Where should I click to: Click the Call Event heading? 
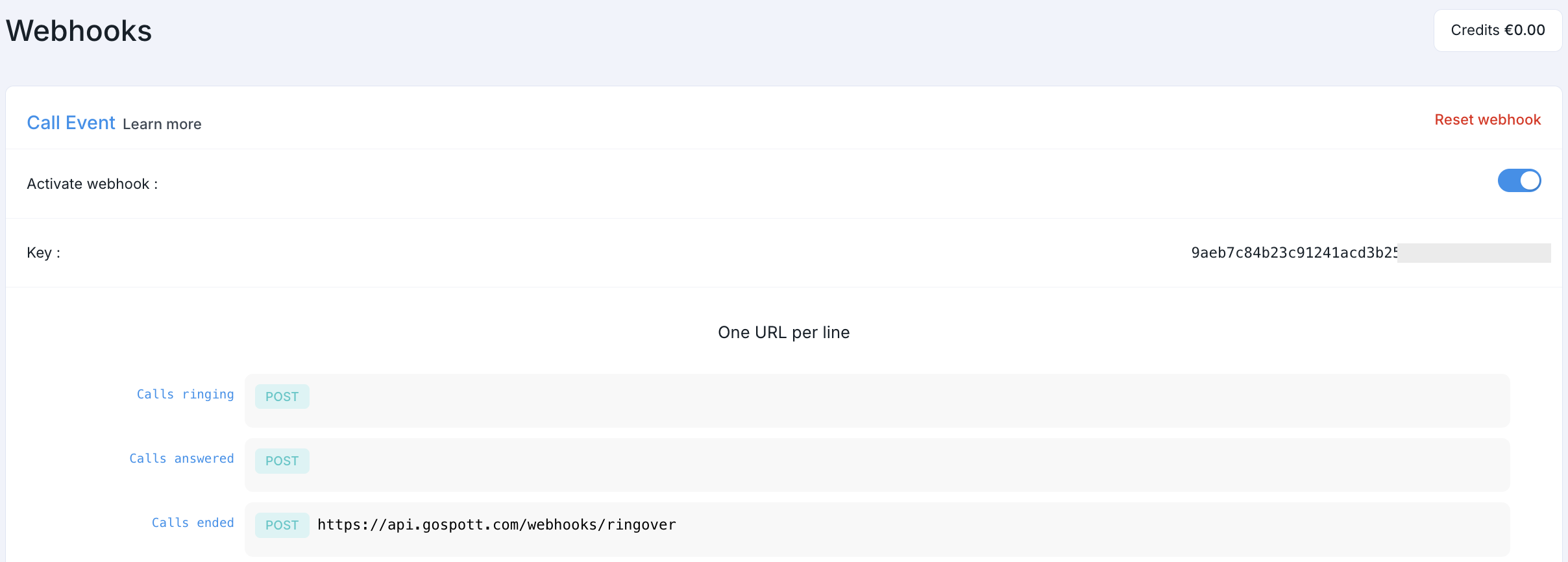tap(71, 123)
